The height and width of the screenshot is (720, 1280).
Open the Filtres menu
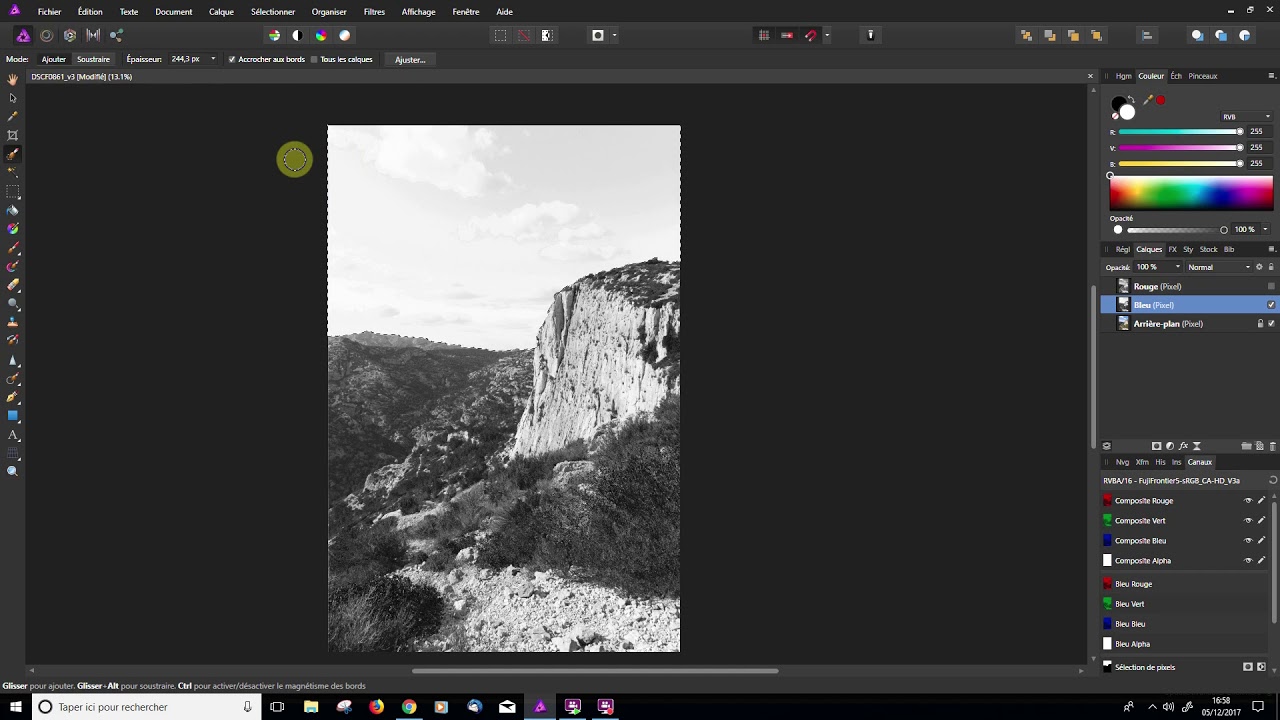pyautogui.click(x=374, y=12)
